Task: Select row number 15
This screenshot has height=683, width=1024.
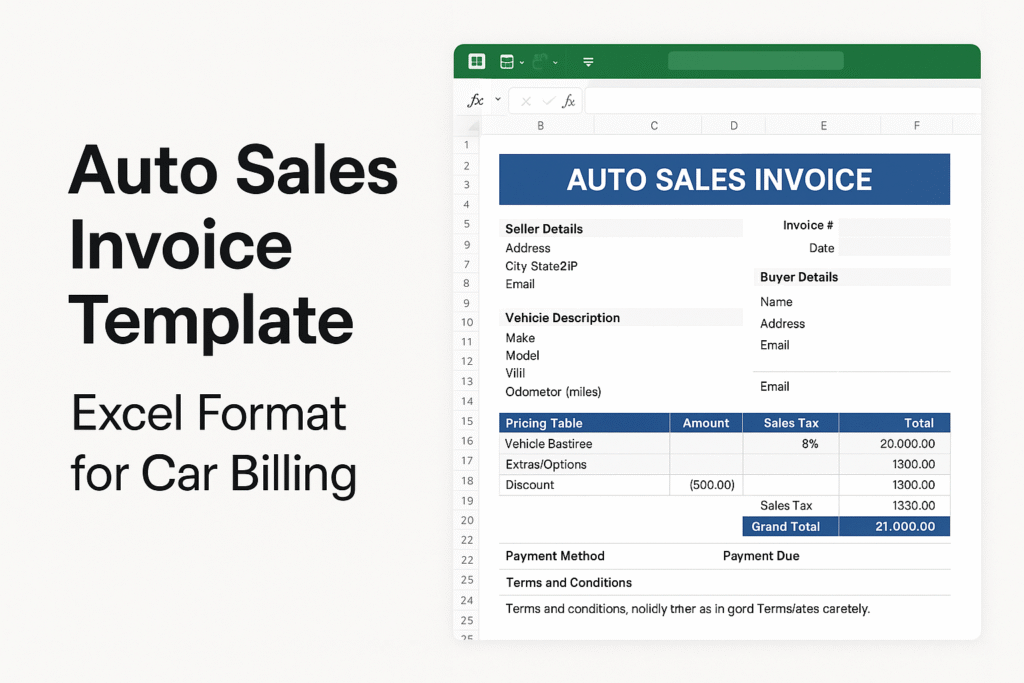Action: 466,422
